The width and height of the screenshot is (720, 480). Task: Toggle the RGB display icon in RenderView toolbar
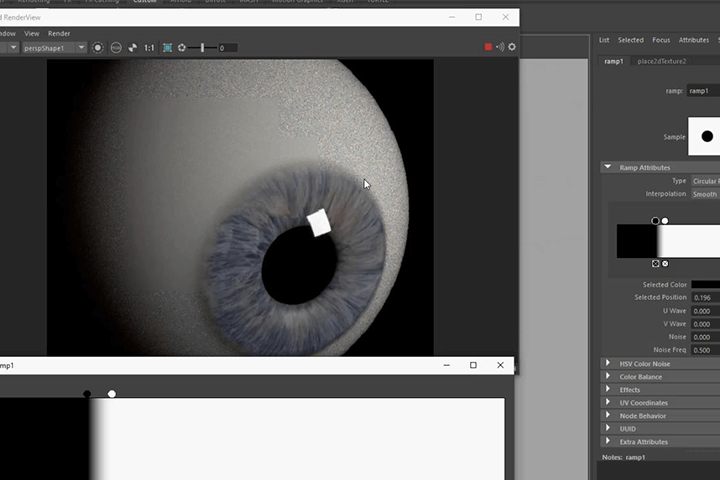tap(116, 48)
